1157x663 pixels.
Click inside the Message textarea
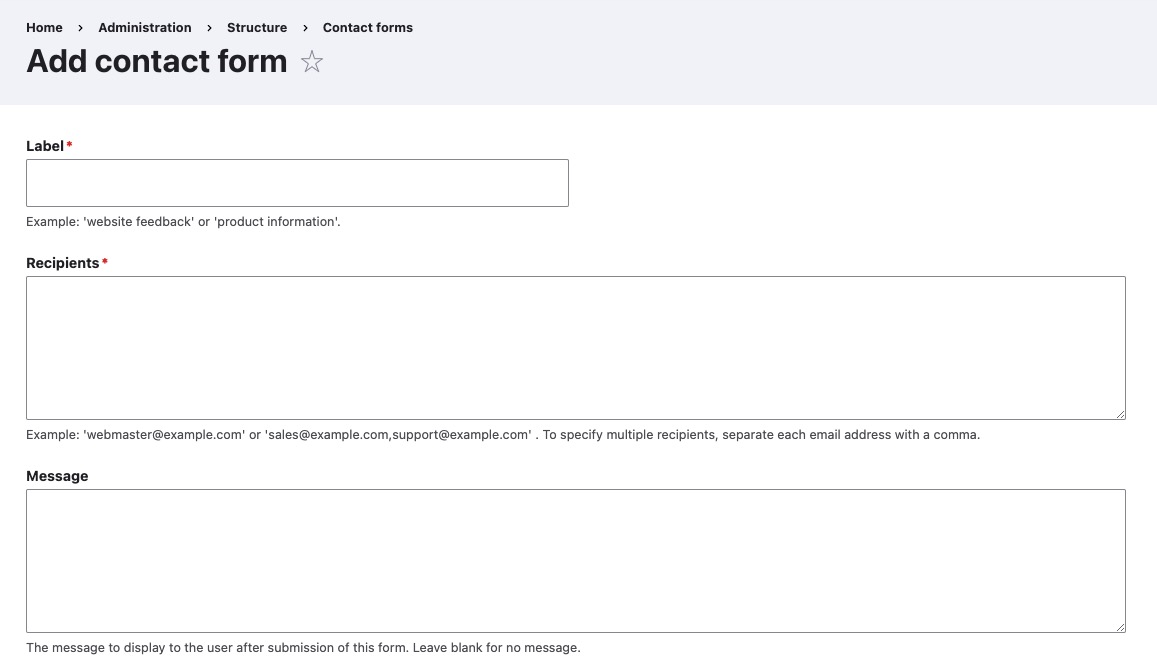575,560
